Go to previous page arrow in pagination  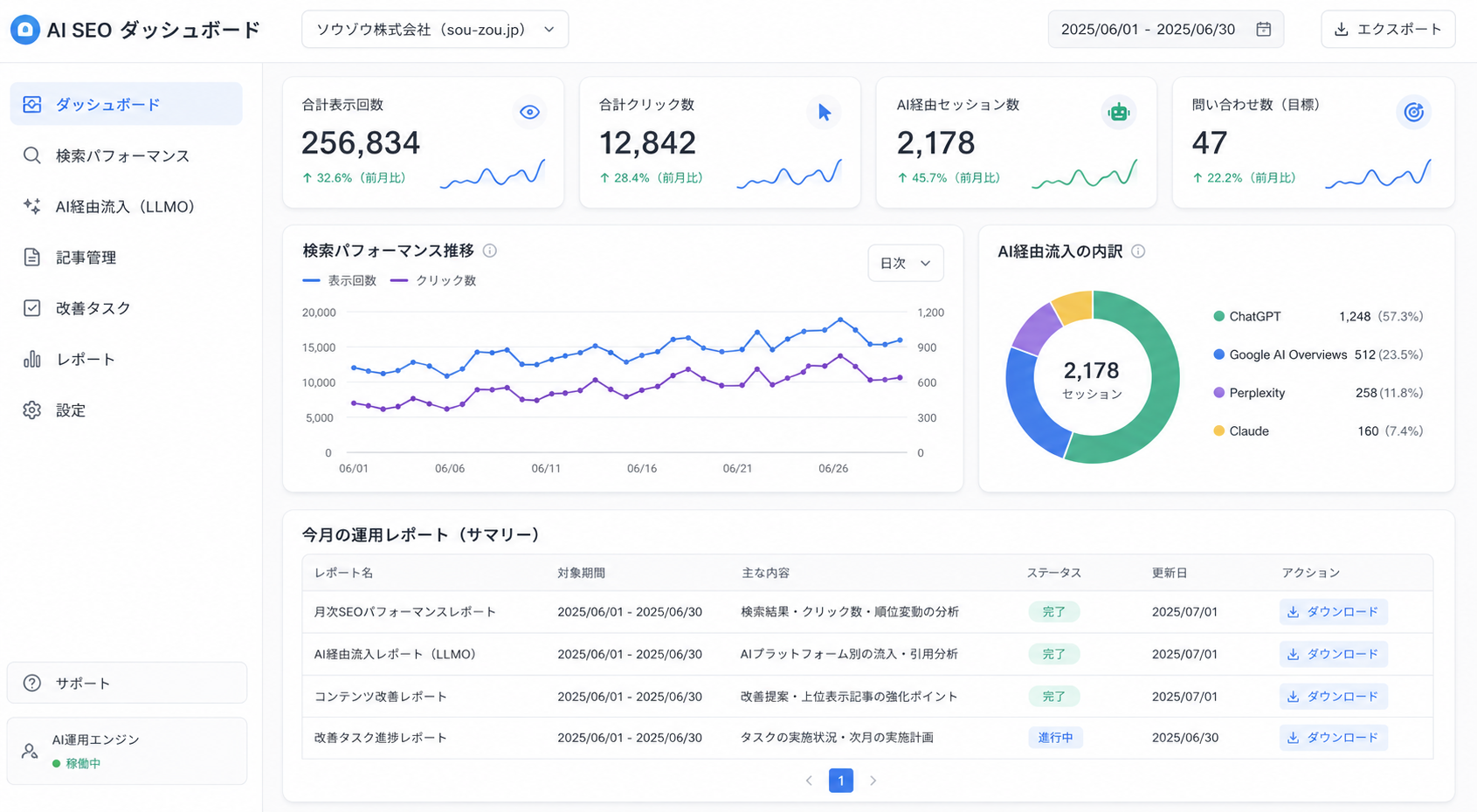(x=809, y=781)
